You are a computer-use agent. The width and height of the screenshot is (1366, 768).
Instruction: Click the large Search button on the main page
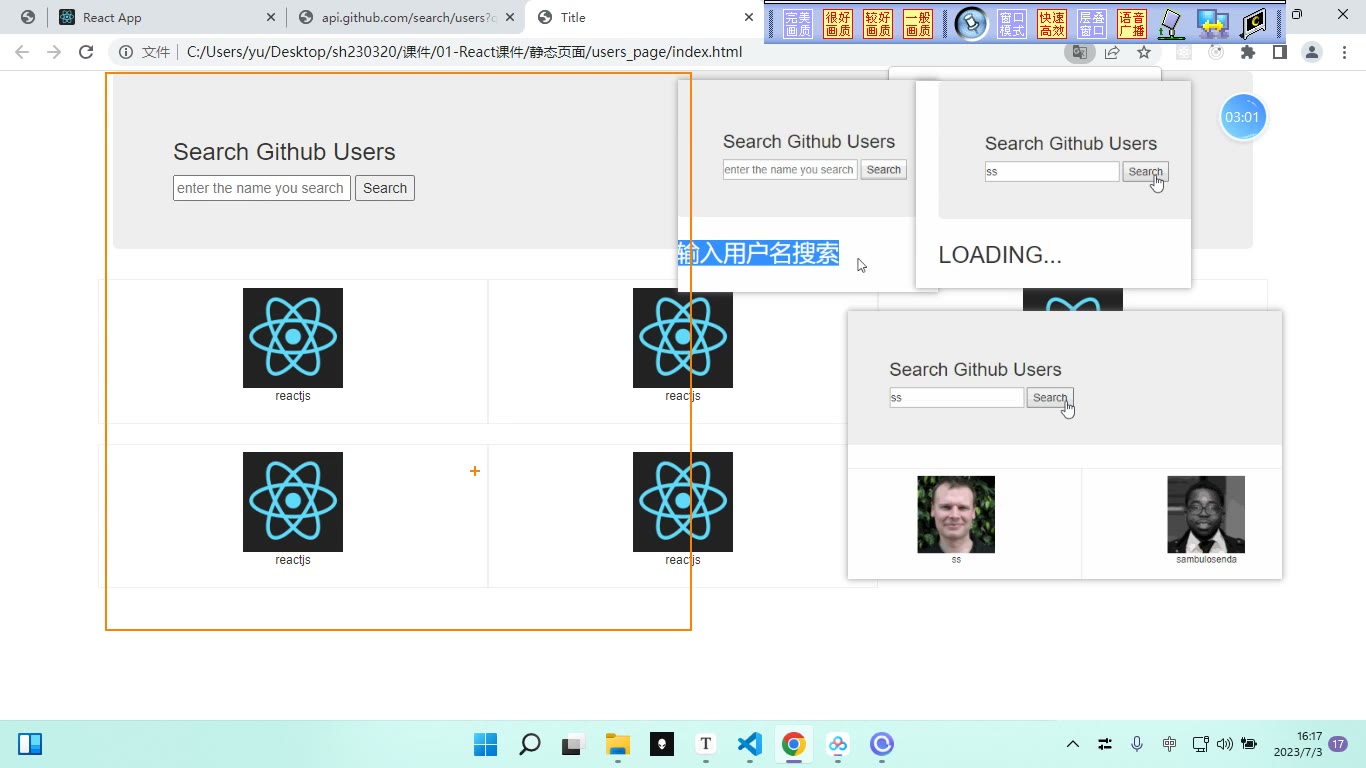[385, 188]
